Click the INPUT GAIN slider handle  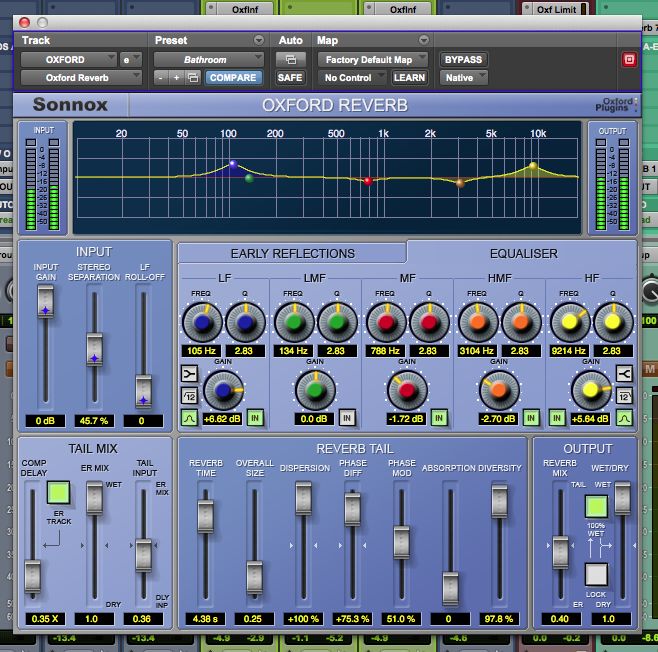click(45, 302)
